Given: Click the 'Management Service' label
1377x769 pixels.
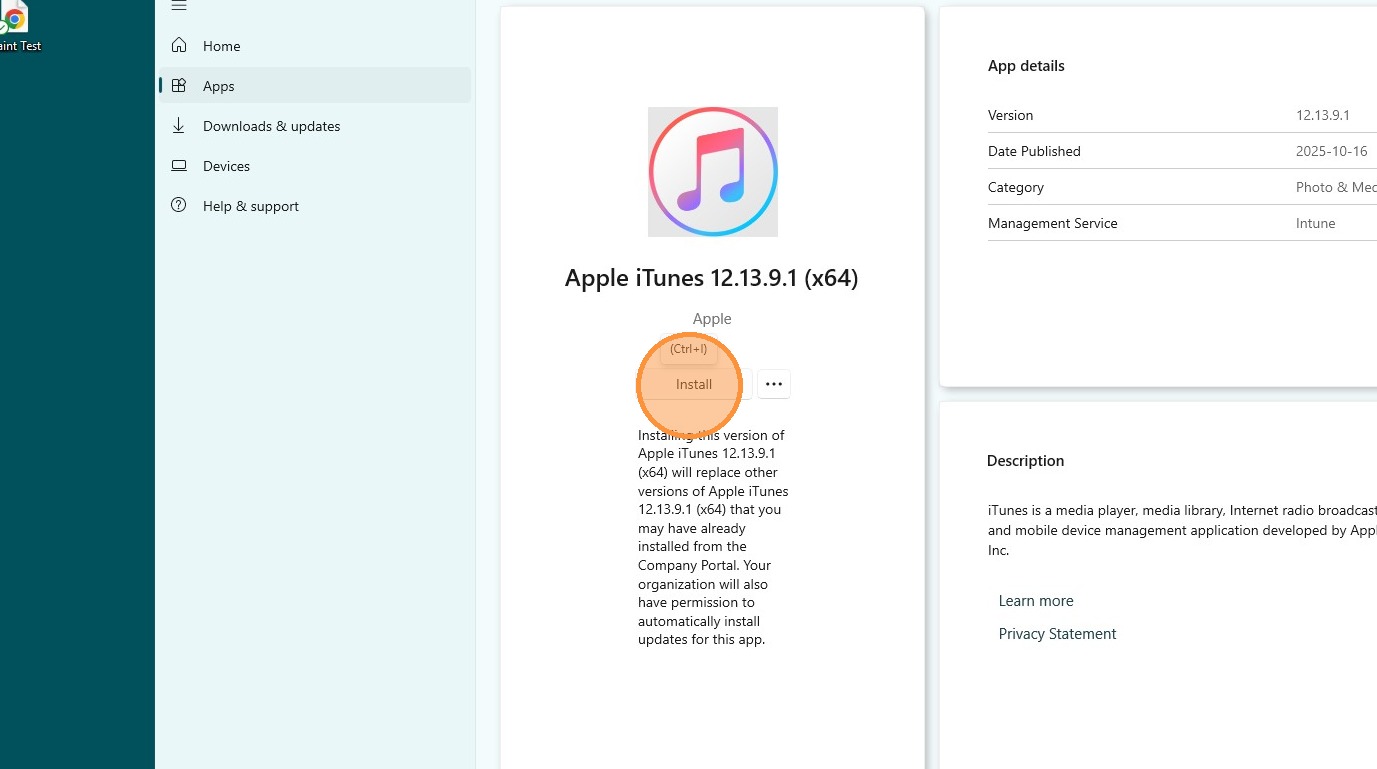Looking at the screenshot, I should click(1053, 223).
